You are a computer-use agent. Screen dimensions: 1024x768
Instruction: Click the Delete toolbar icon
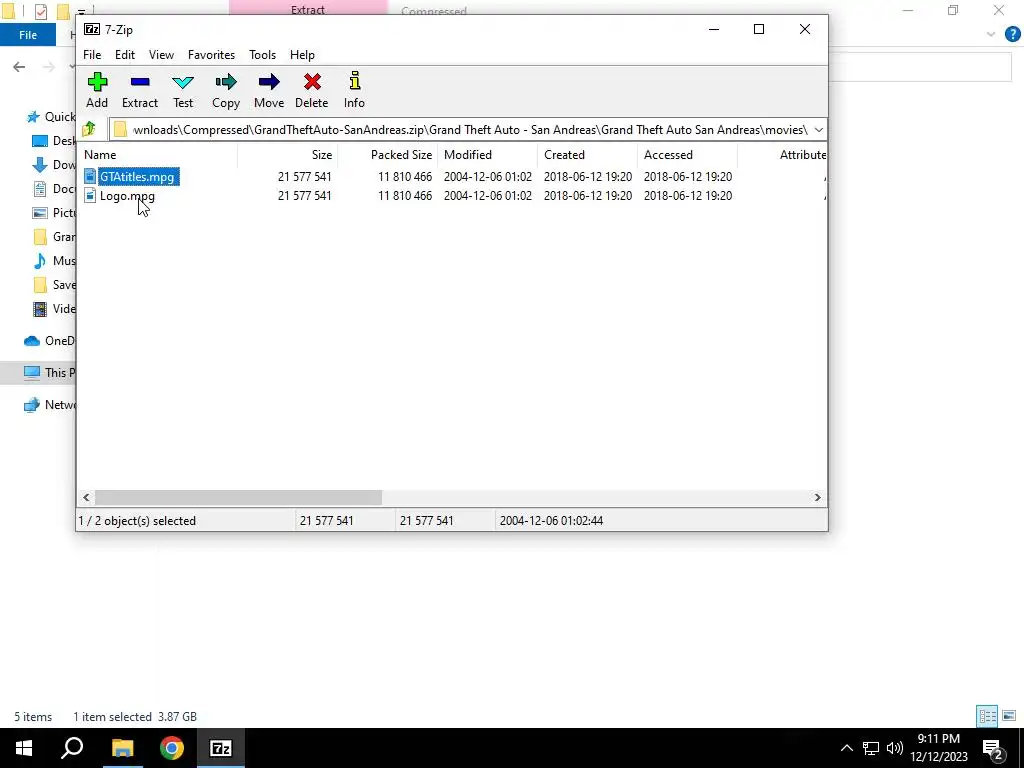tap(312, 90)
